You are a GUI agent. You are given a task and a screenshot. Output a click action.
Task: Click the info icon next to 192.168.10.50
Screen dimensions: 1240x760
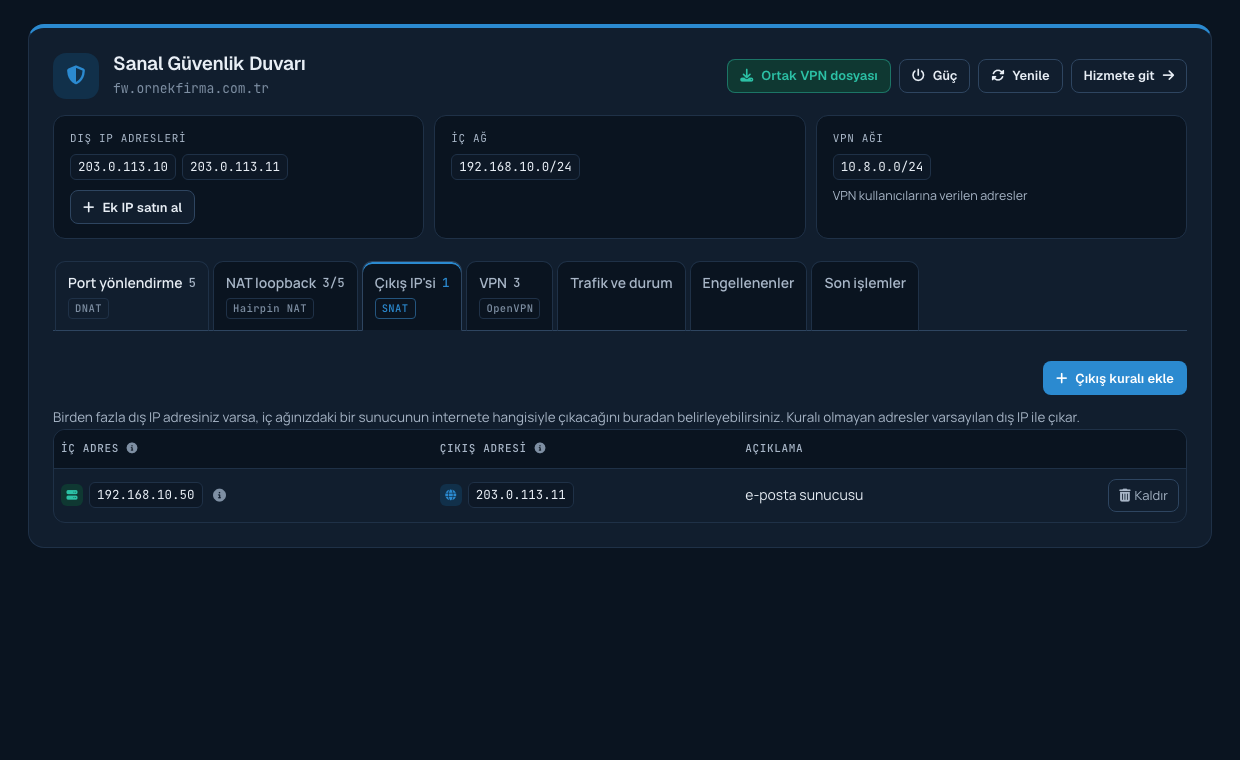[x=220, y=495]
